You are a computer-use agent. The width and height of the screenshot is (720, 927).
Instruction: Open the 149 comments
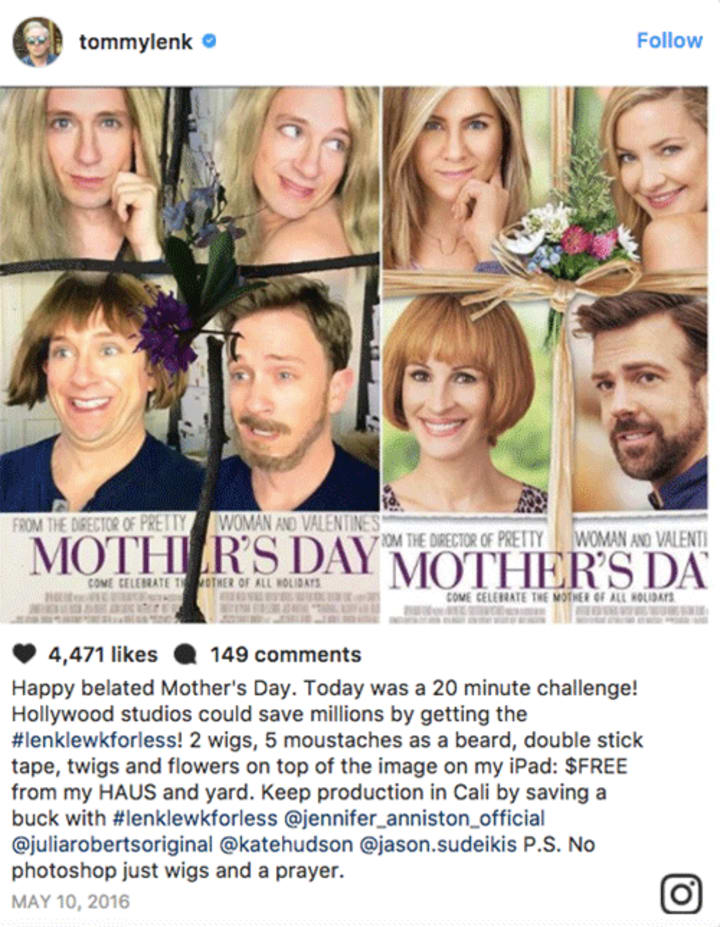tap(286, 654)
